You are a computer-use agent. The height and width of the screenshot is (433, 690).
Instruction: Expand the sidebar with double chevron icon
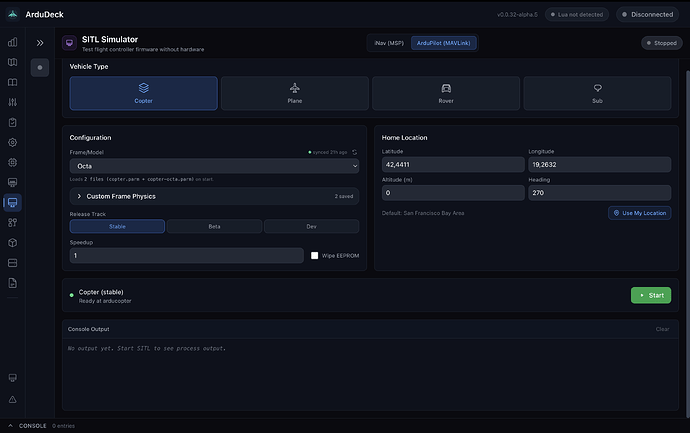(x=40, y=43)
